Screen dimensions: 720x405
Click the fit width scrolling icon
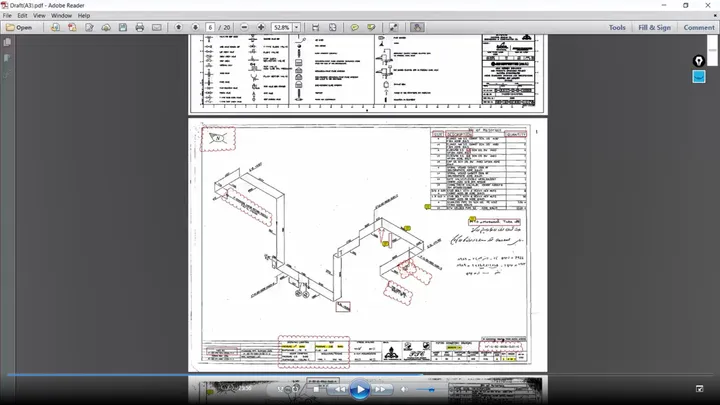point(315,28)
